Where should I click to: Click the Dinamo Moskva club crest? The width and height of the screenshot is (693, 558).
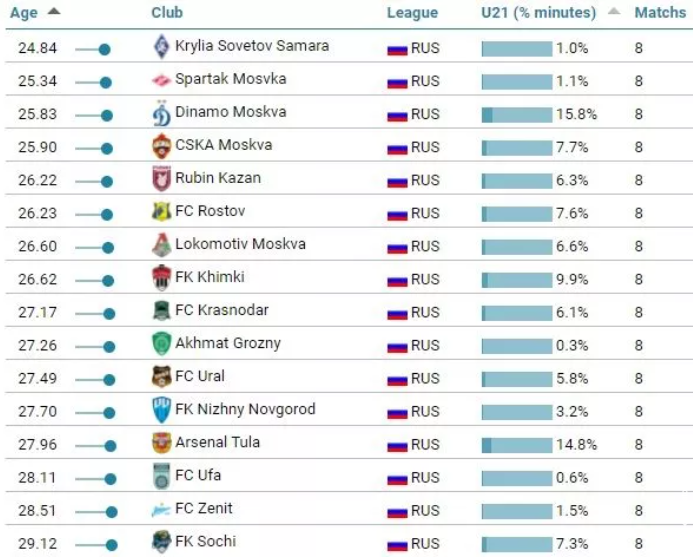162,113
